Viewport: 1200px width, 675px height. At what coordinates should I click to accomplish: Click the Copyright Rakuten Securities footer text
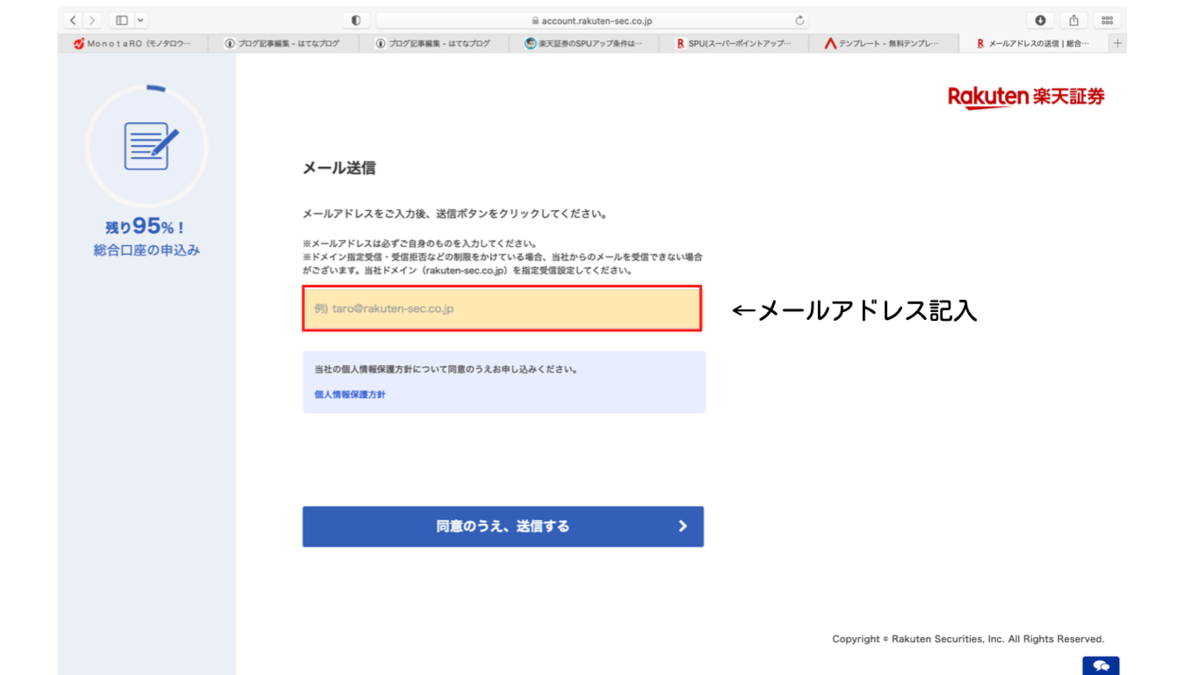[x=968, y=639]
